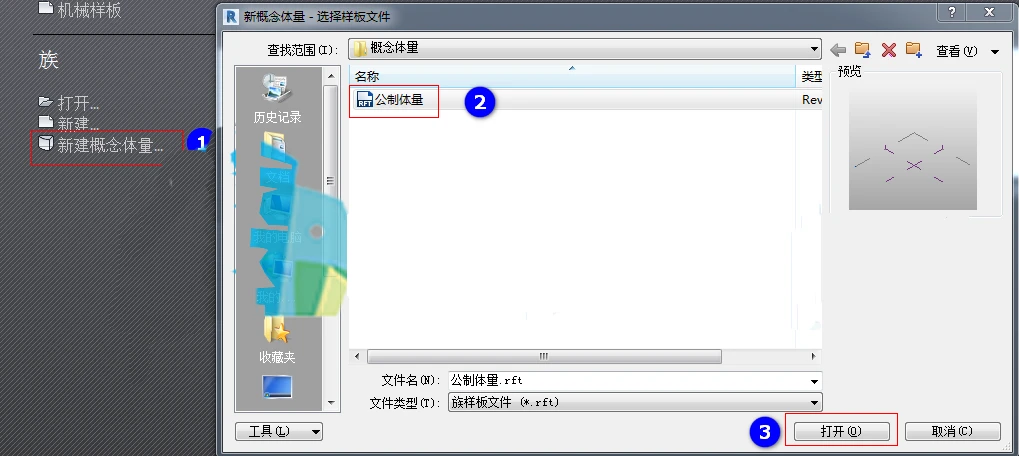Open 历史记录 in the places sidebar
The width and height of the screenshot is (1019, 456).
click(277, 99)
